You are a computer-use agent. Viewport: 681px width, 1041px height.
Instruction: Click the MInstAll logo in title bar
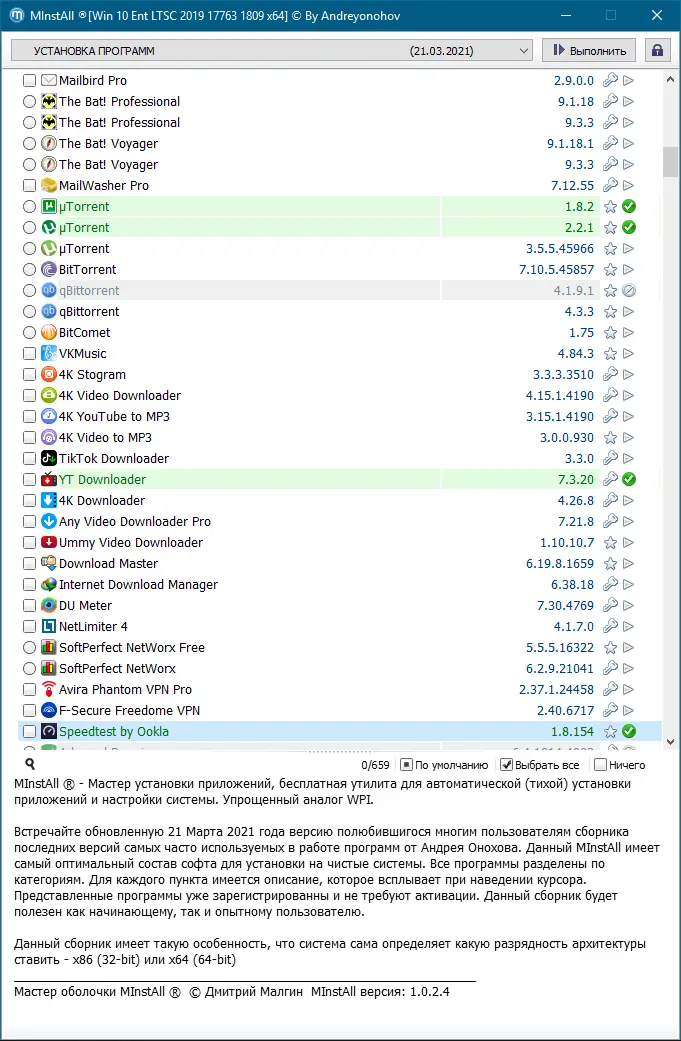point(17,15)
